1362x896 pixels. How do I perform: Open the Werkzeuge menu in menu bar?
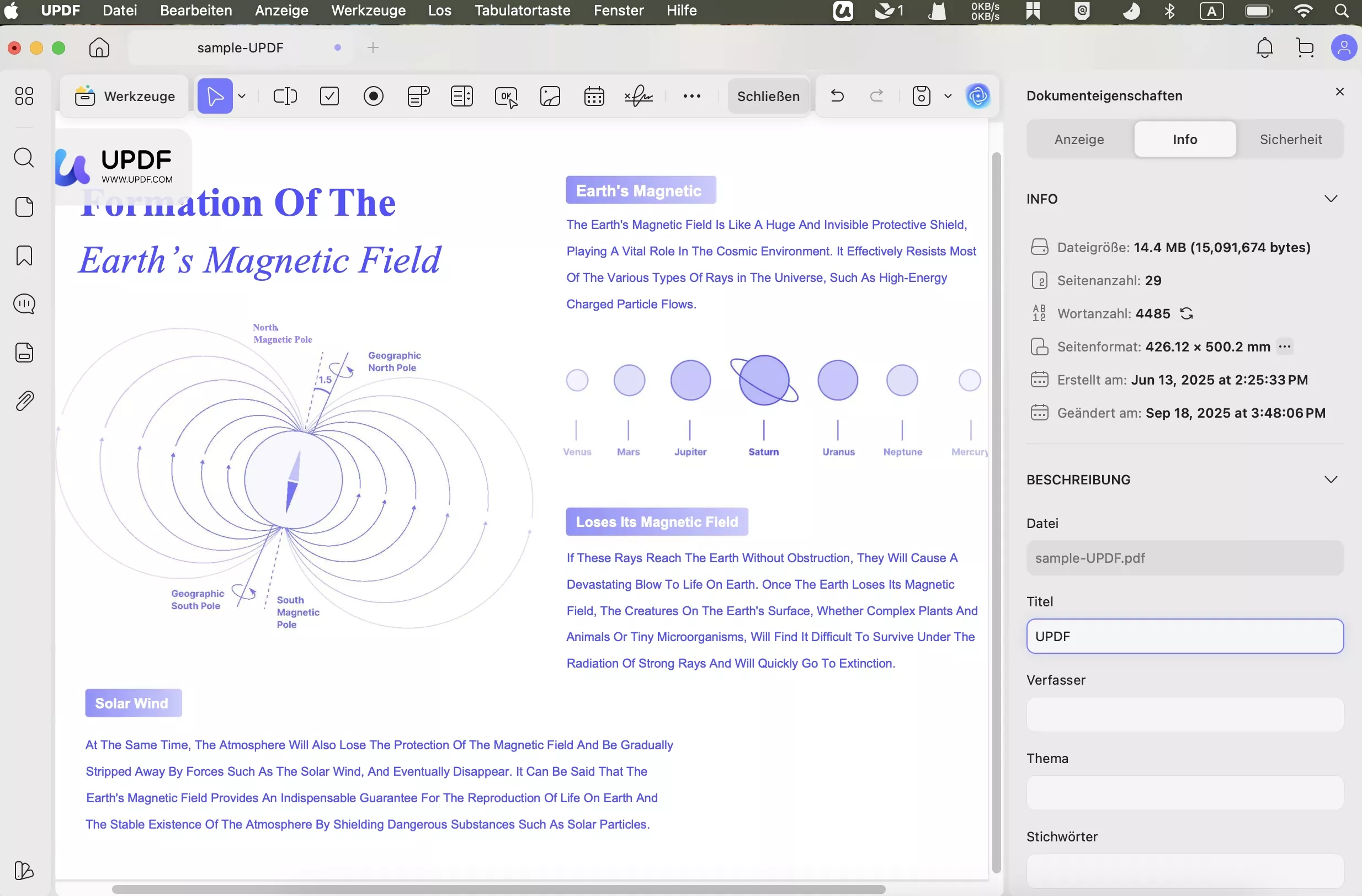pos(368,10)
